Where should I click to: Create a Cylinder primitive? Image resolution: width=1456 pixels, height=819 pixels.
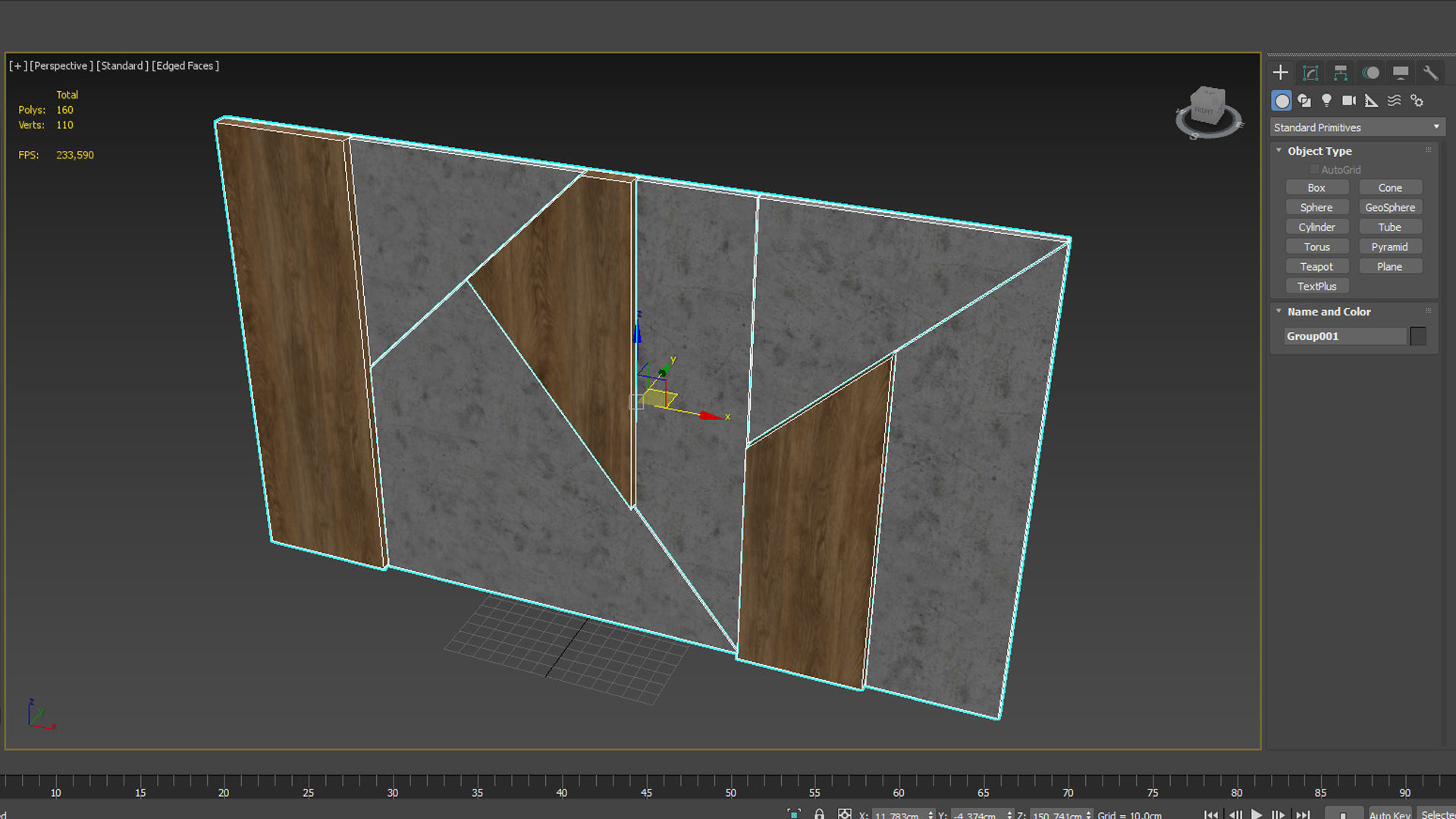coord(1317,227)
